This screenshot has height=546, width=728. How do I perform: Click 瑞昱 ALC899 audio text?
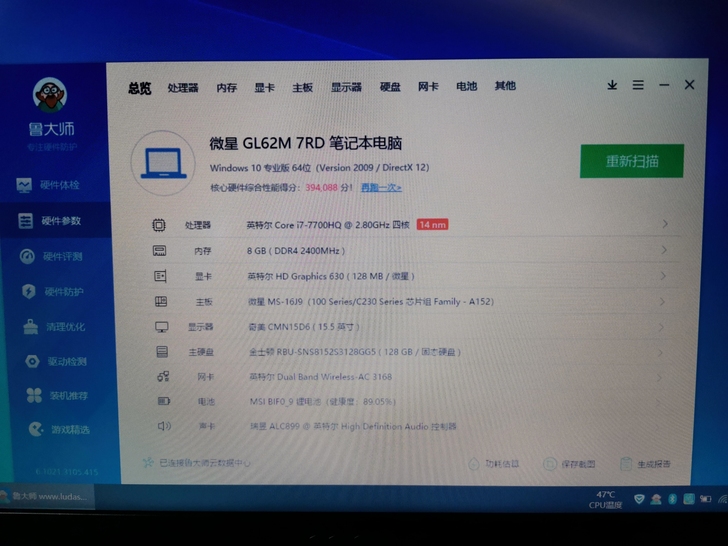pos(353,426)
